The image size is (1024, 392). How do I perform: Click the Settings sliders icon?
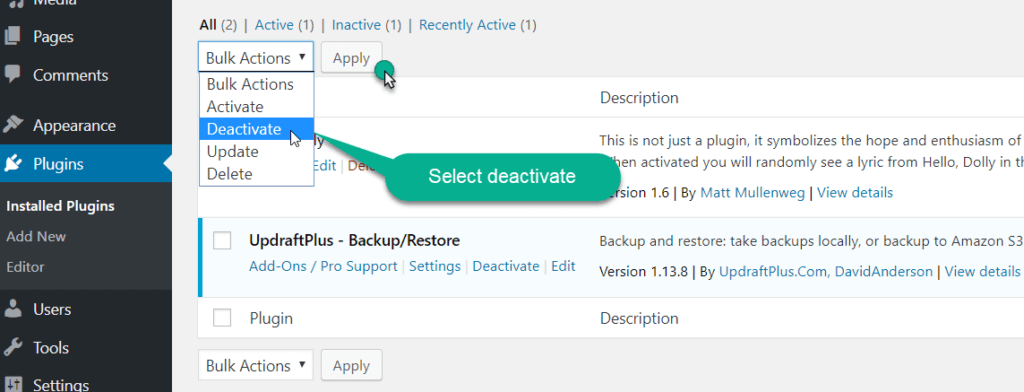tap(12, 384)
